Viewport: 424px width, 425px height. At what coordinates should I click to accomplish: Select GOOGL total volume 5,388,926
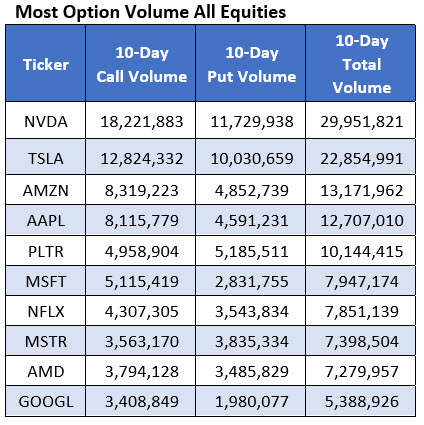(x=362, y=402)
